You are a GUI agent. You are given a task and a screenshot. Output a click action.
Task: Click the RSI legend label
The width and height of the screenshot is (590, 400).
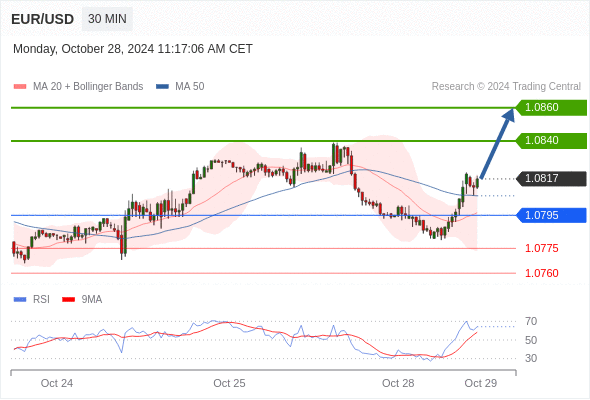coord(41,300)
